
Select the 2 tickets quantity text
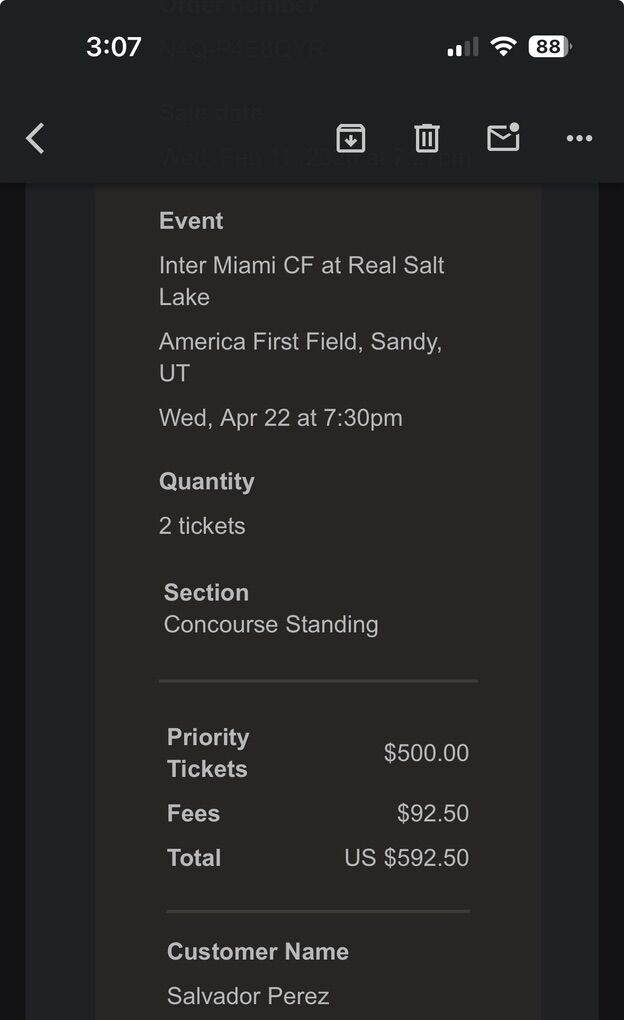click(202, 526)
